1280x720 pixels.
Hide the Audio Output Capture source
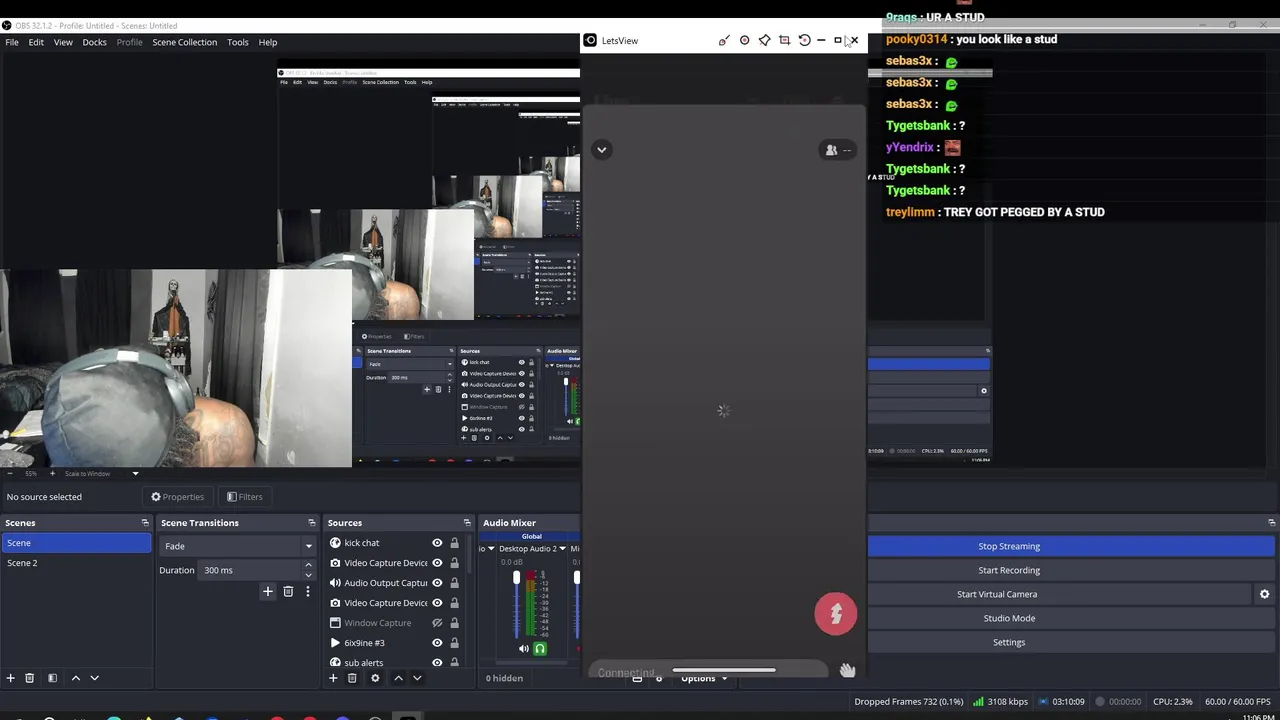(437, 583)
